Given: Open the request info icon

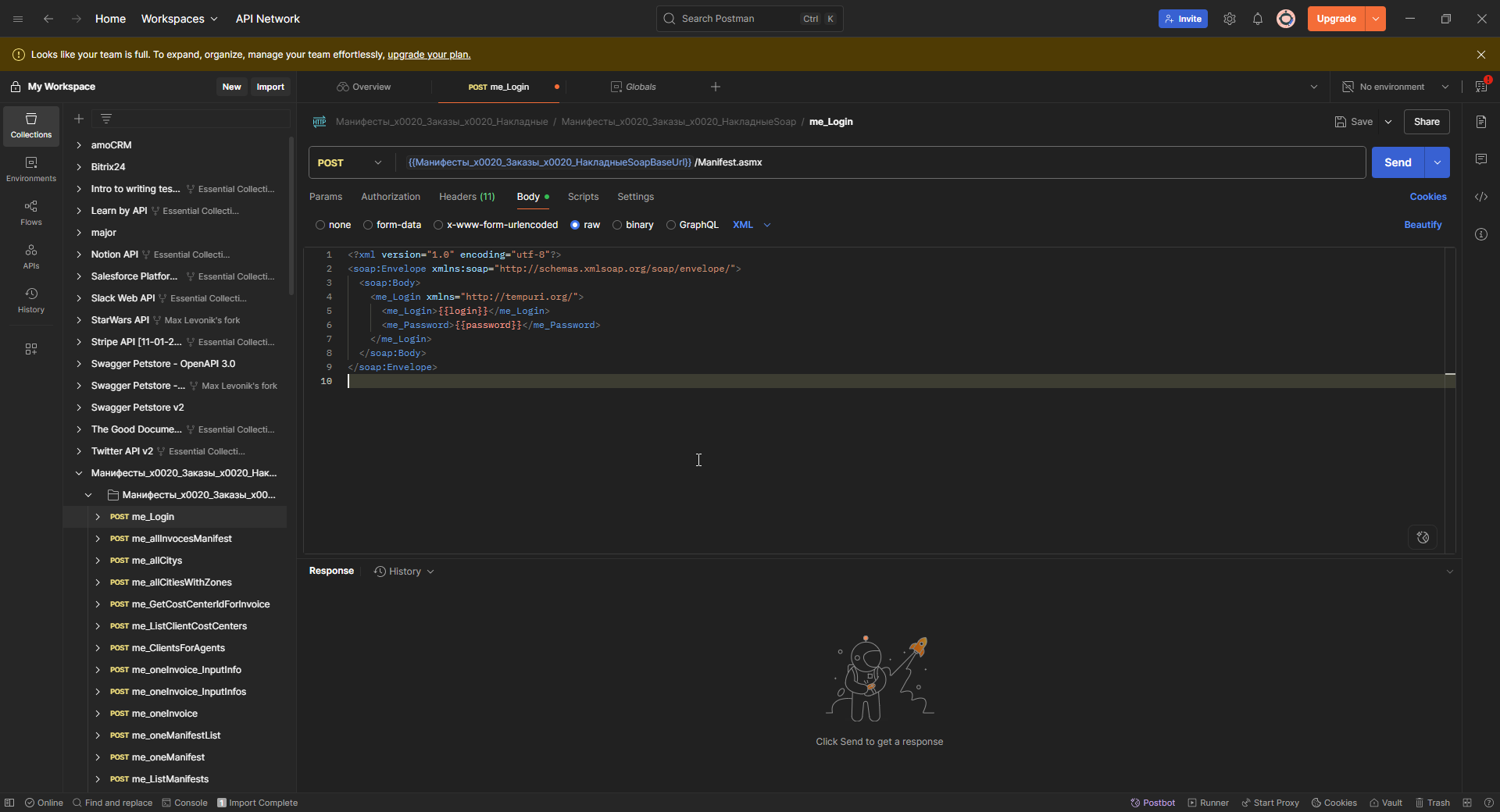Looking at the screenshot, I should coord(1481,234).
